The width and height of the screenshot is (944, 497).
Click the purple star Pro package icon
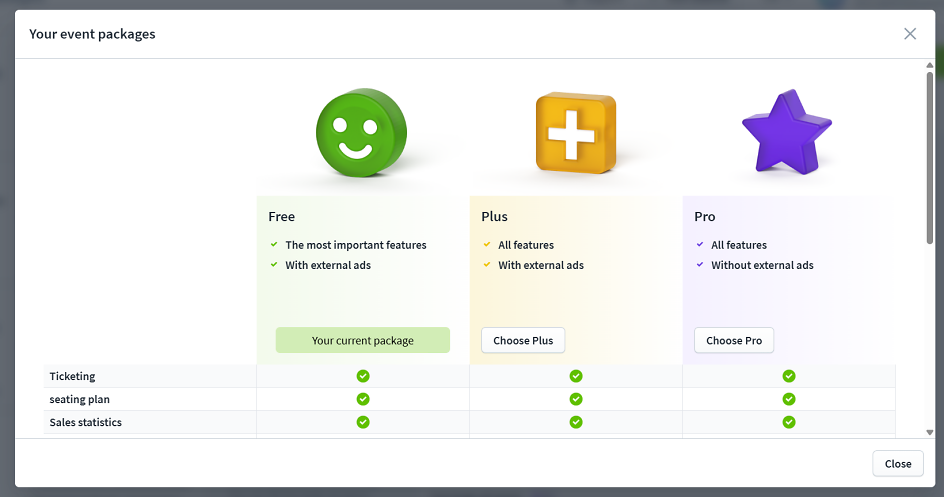(785, 132)
